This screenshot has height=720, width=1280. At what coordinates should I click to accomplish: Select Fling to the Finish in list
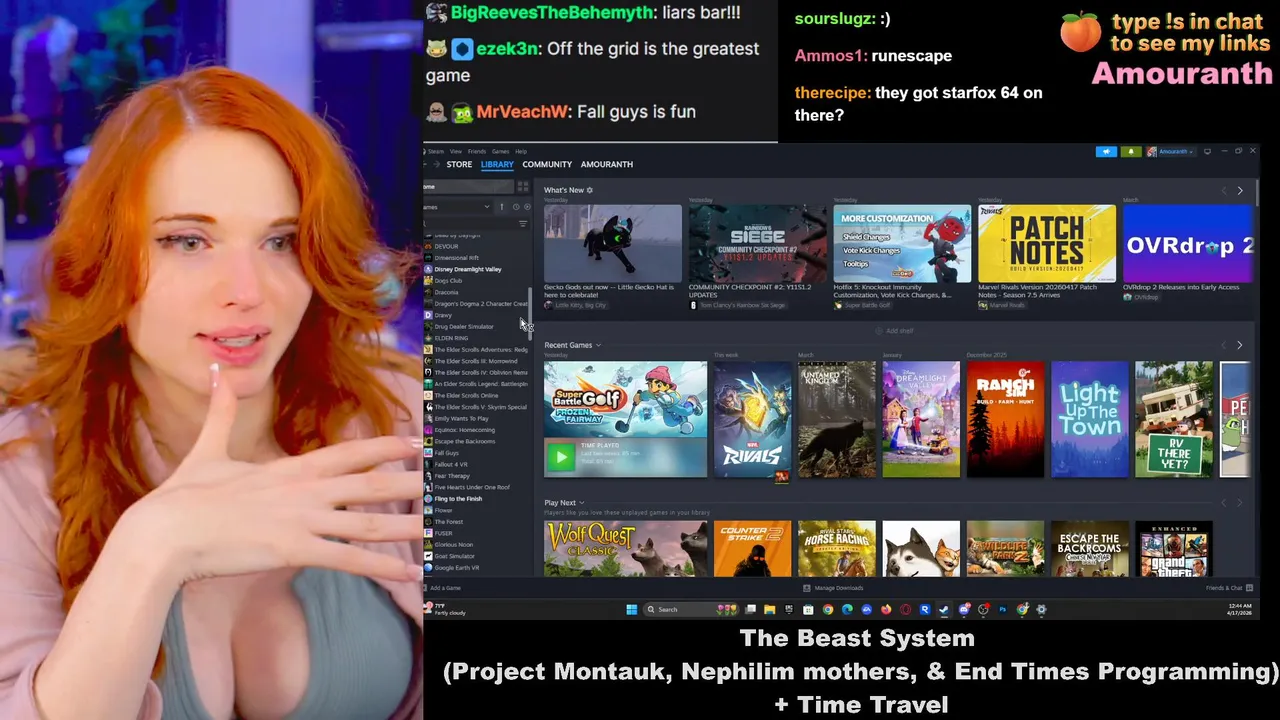[x=458, y=498]
